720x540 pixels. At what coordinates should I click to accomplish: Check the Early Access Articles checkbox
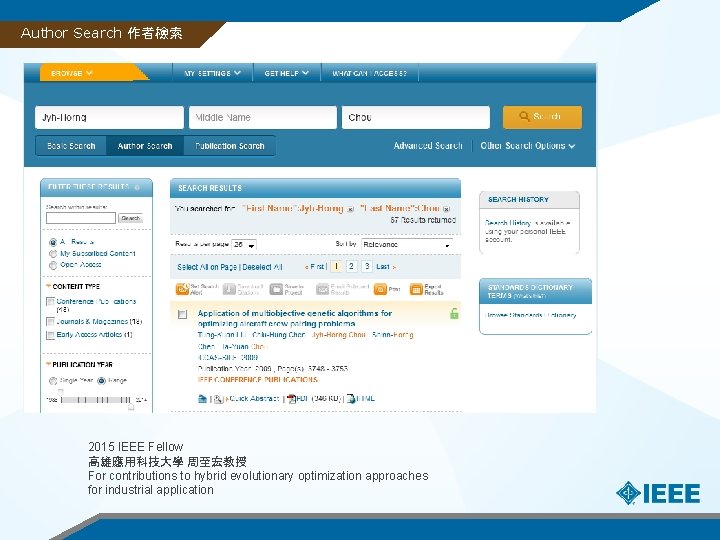tap(51, 335)
